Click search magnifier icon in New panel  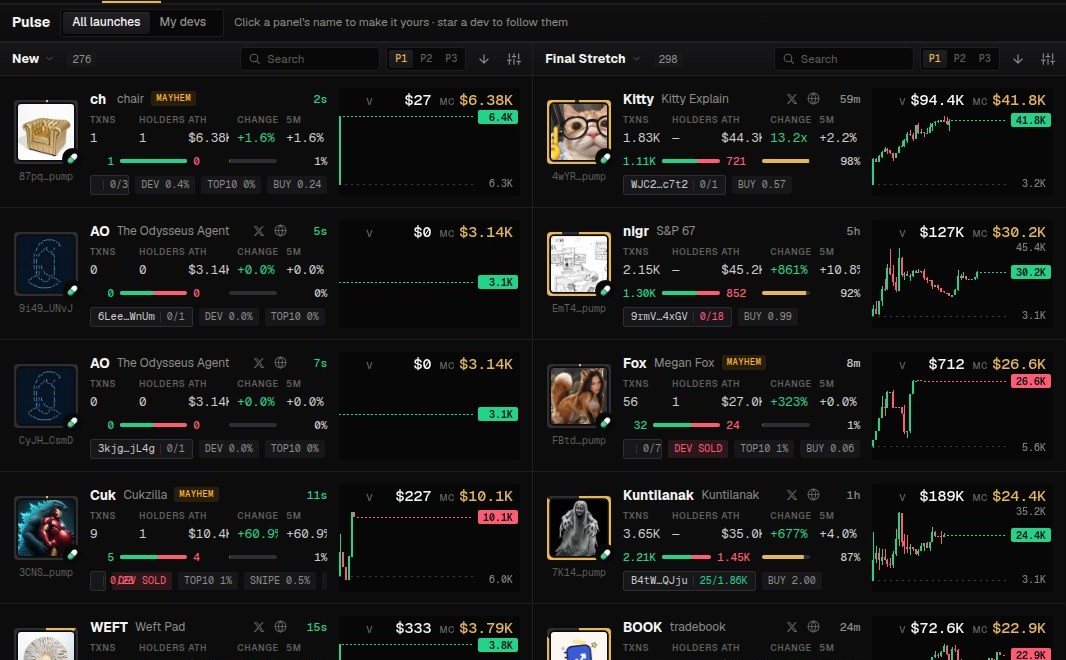pos(254,59)
